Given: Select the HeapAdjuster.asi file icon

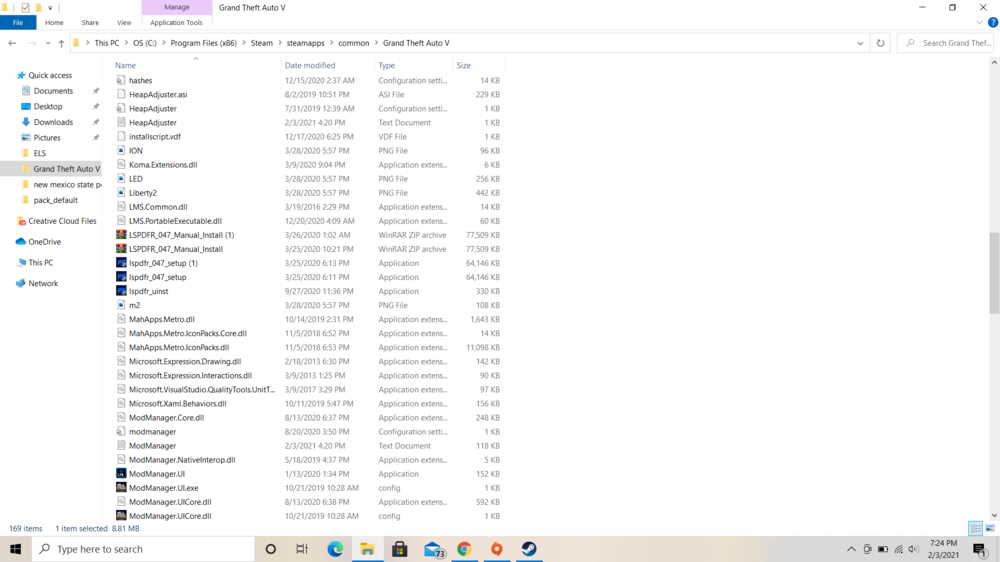Looking at the screenshot, I should pos(121,94).
